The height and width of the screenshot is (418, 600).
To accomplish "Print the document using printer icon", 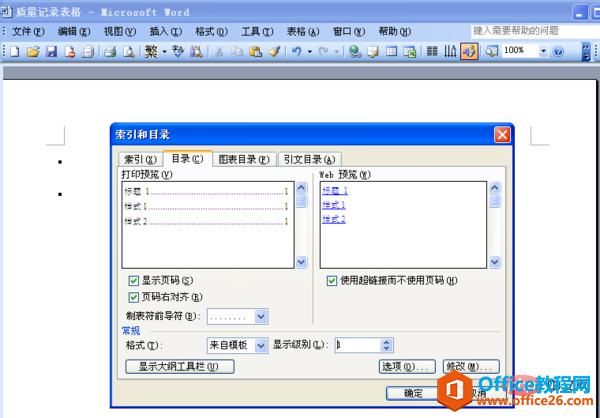I will coord(110,51).
